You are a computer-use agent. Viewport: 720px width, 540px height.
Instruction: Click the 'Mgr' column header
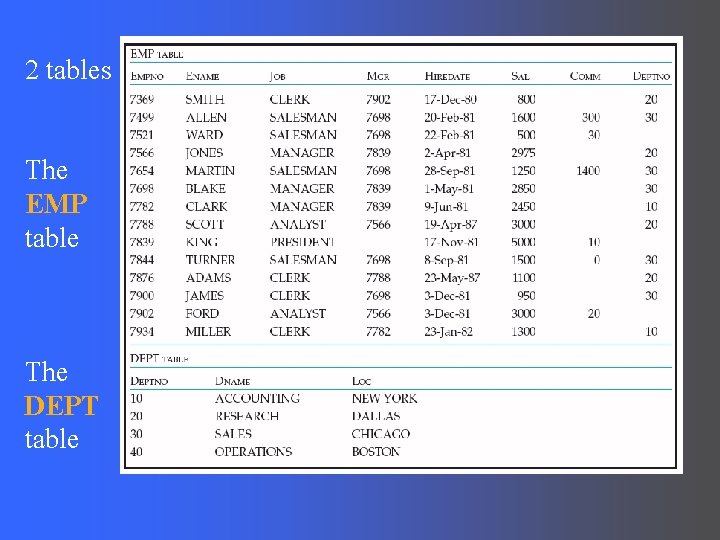pyautogui.click(x=378, y=76)
